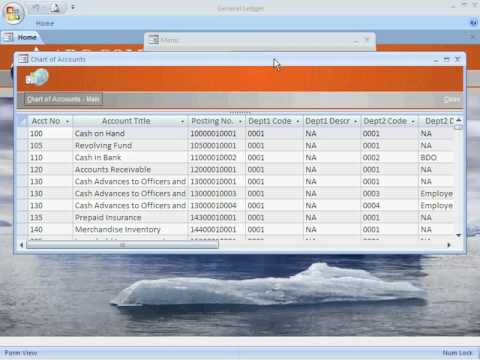Open Dept1 Code column filter dropdown
This screenshot has height=360, width=480.
[x=297, y=121]
